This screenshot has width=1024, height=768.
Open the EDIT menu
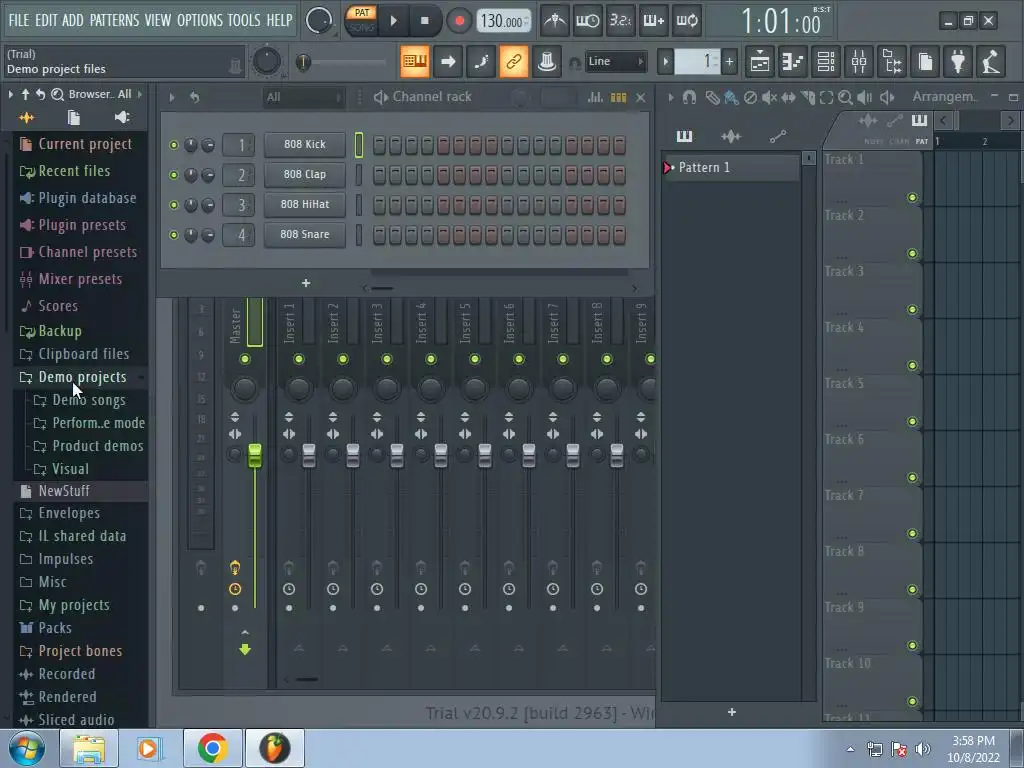(x=46, y=20)
